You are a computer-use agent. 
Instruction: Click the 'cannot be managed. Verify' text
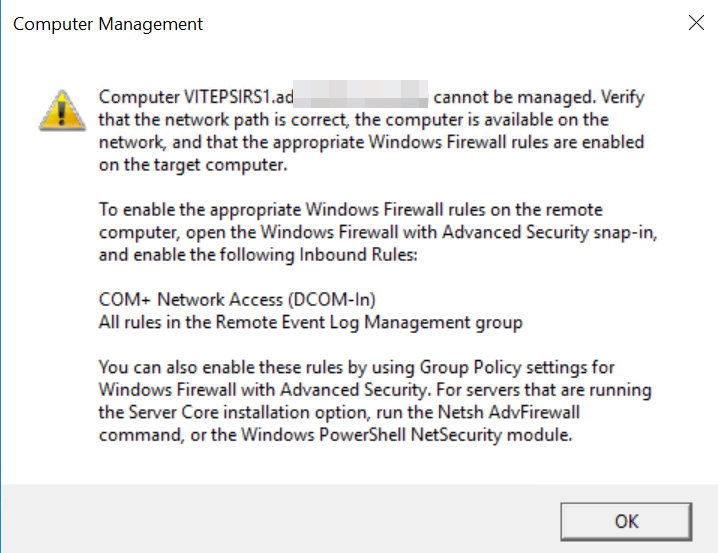pyautogui.click(x=539, y=97)
